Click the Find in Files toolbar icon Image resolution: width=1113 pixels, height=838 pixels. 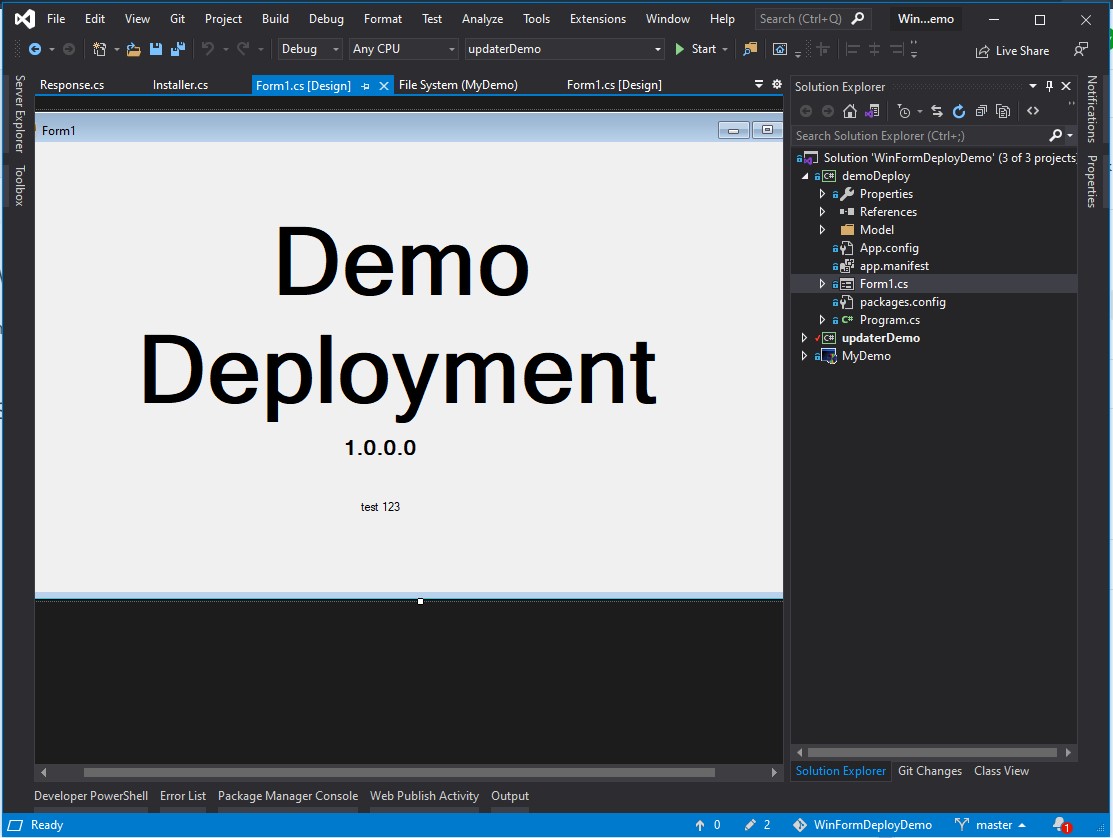[750, 49]
